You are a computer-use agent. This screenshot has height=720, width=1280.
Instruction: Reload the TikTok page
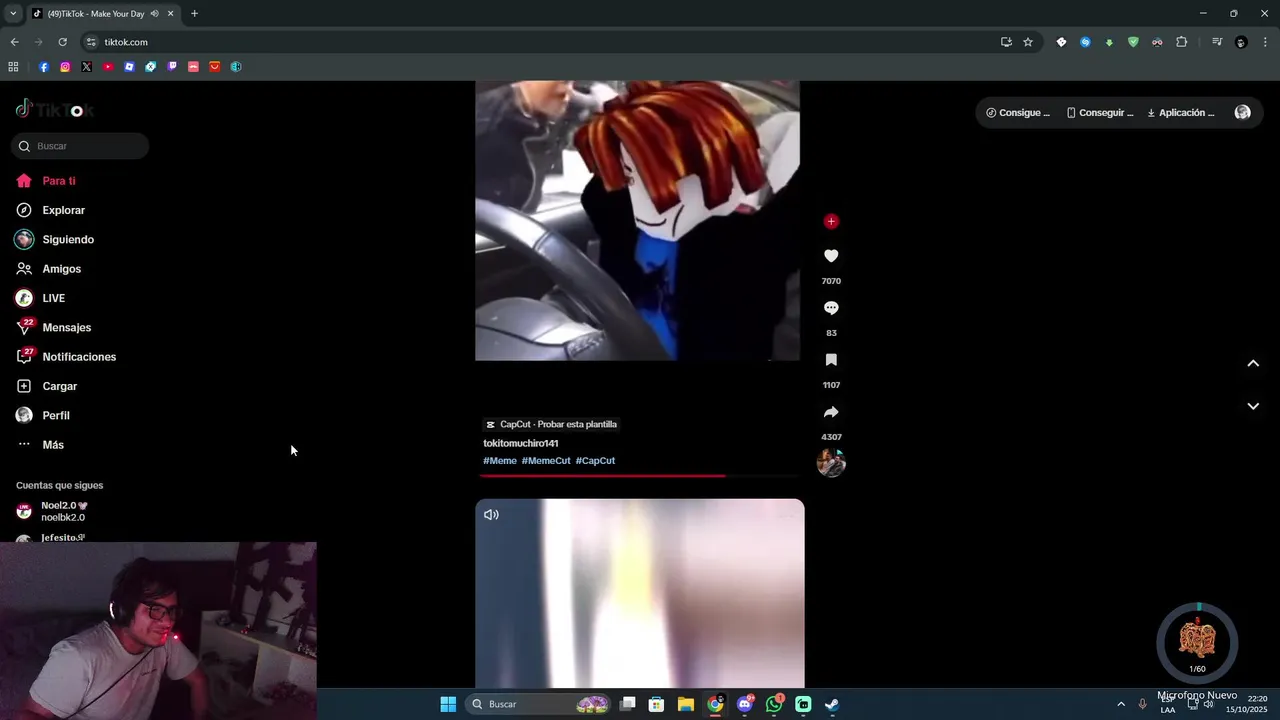coord(62,42)
